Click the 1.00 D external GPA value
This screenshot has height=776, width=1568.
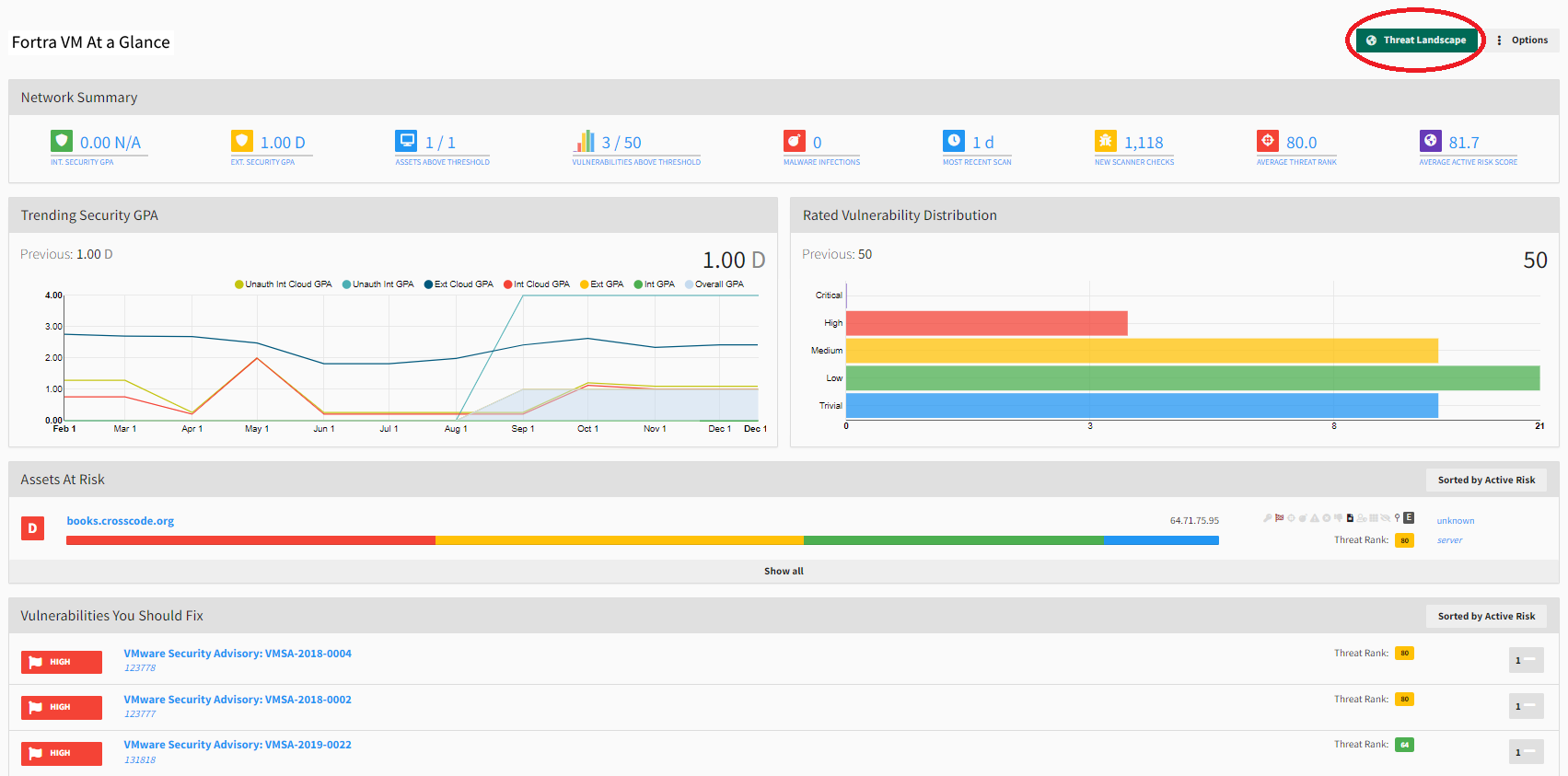pyautogui.click(x=283, y=143)
